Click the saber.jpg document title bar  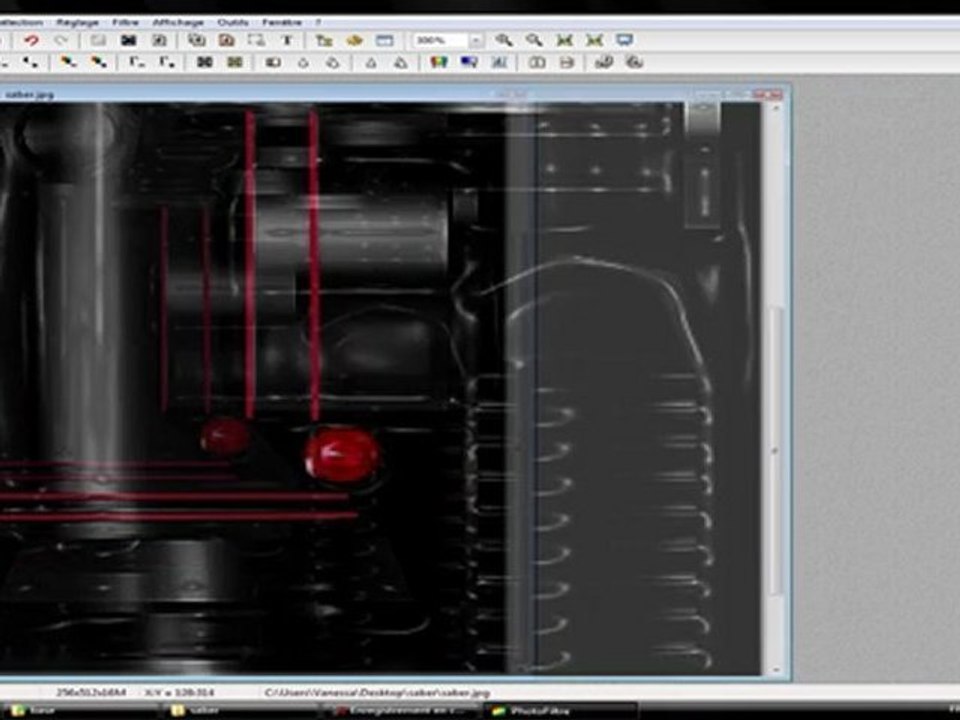[x=392, y=94]
